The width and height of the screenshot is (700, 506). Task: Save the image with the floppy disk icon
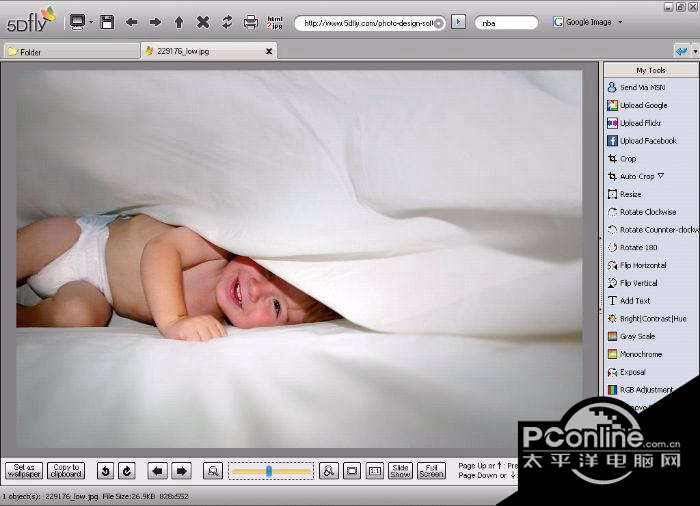[x=107, y=22]
